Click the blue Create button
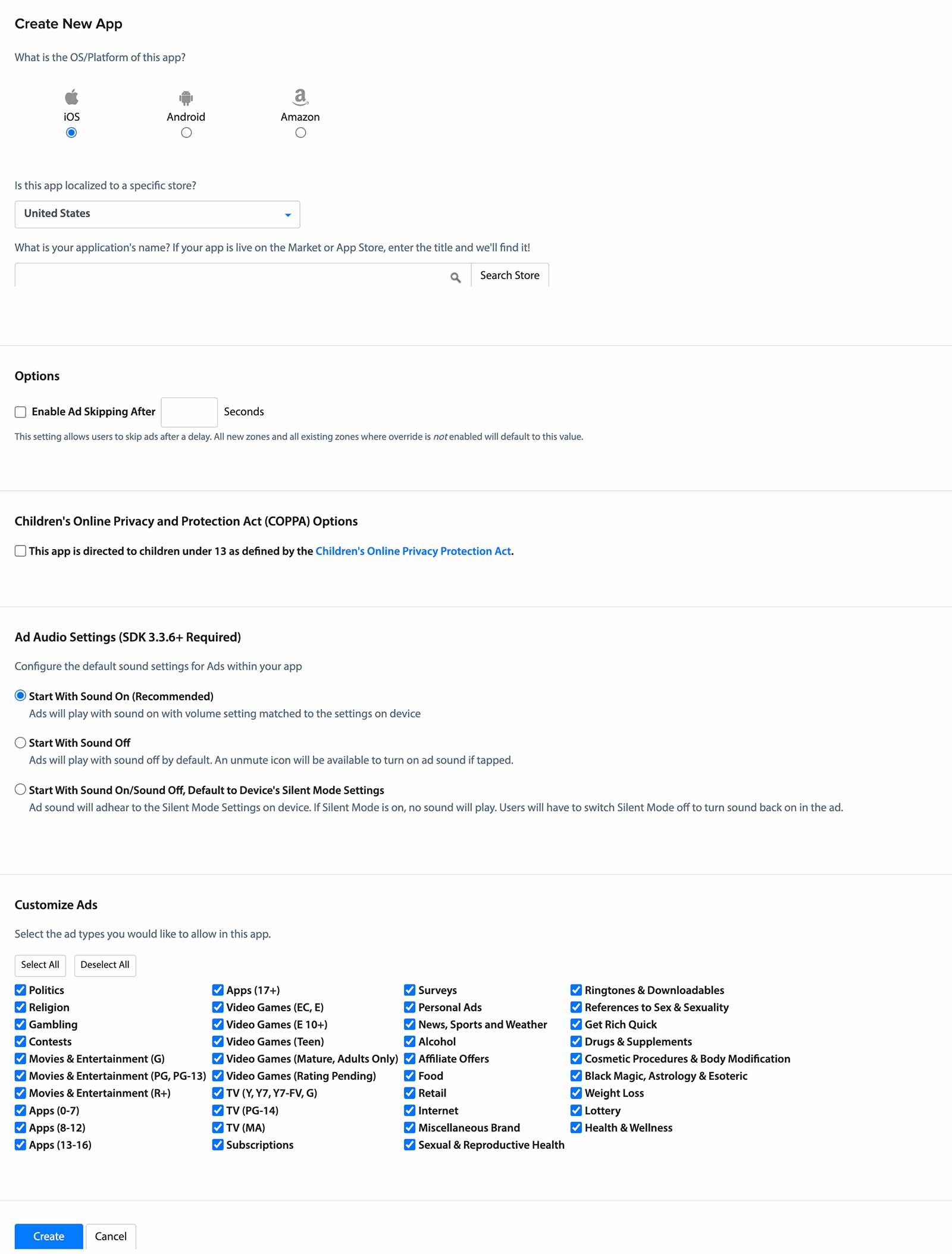952x1254 pixels. 49,1236
